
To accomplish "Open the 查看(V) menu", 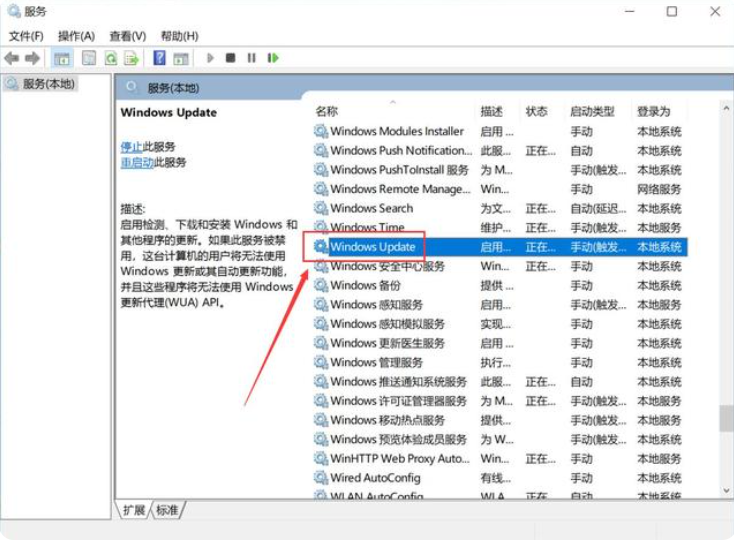I will point(127,36).
